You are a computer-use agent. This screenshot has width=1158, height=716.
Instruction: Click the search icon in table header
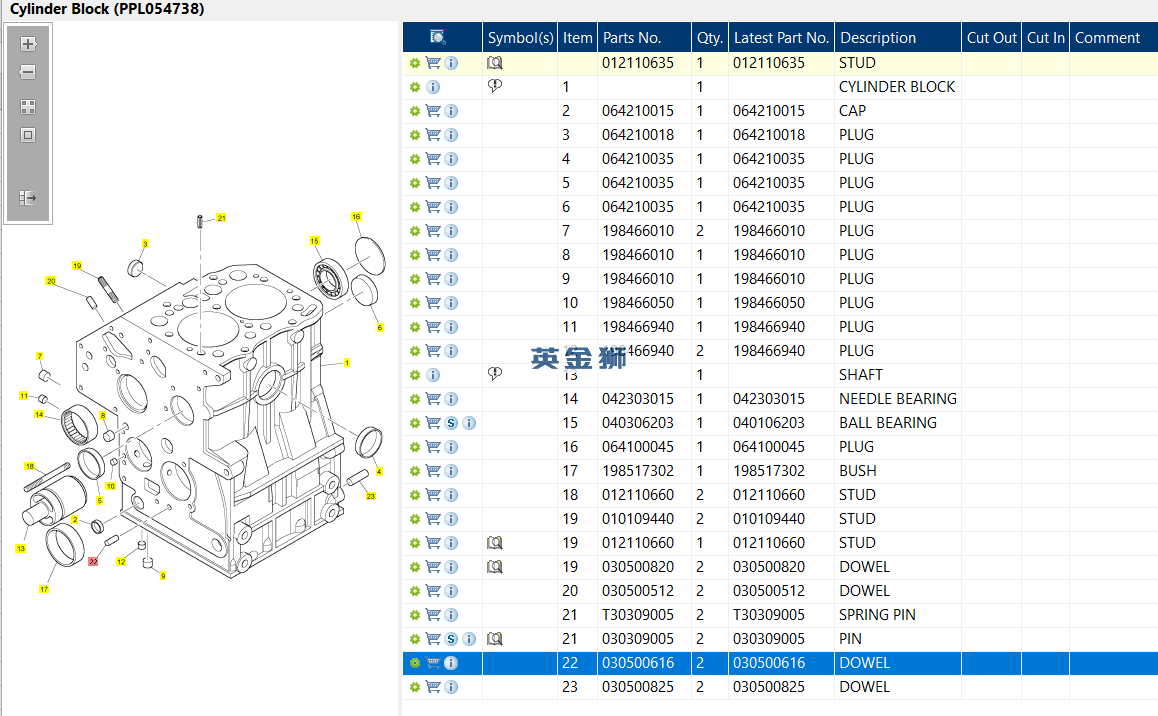[437, 37]
